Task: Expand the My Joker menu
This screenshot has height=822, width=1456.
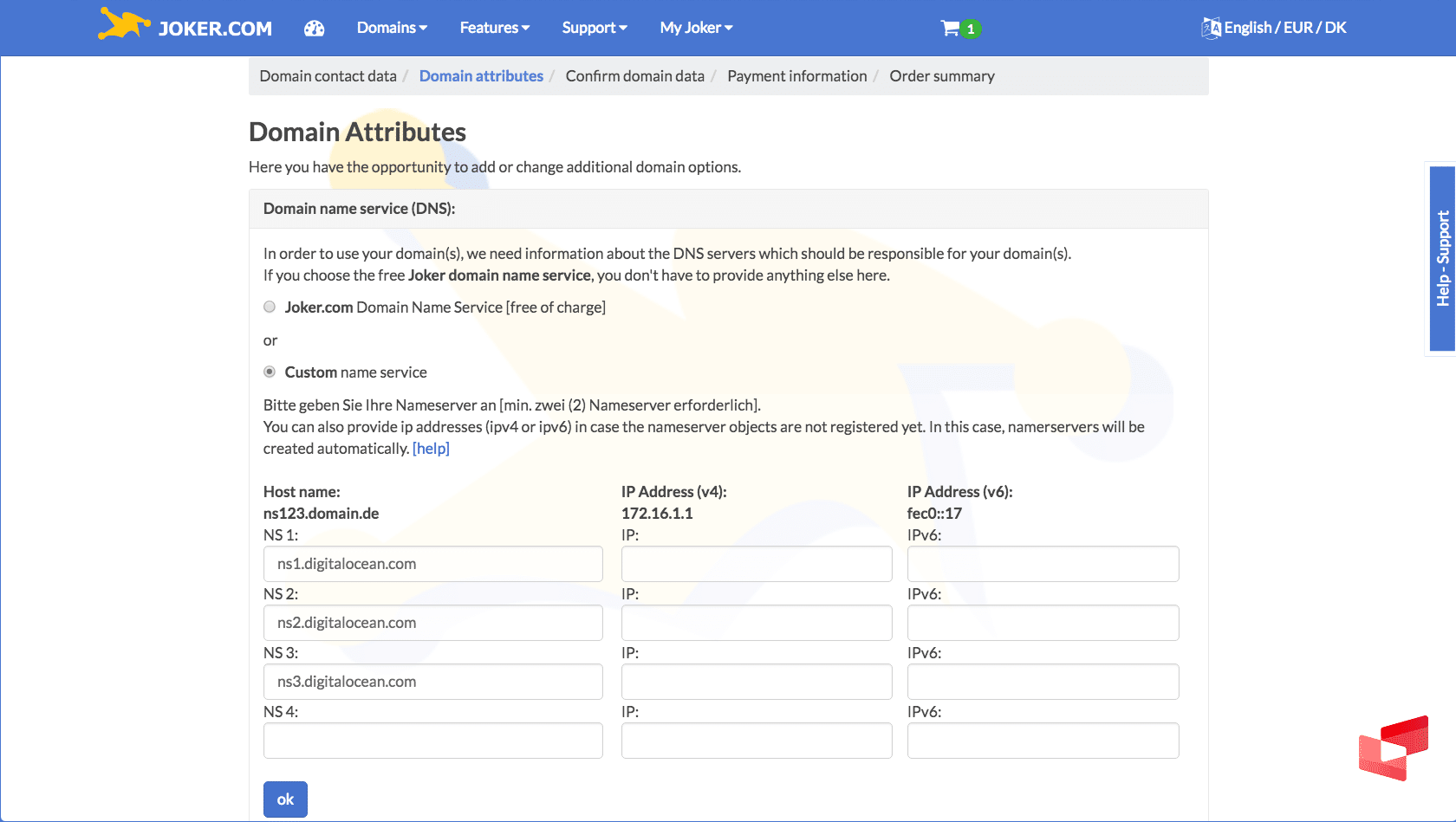Action: point(696,28)
